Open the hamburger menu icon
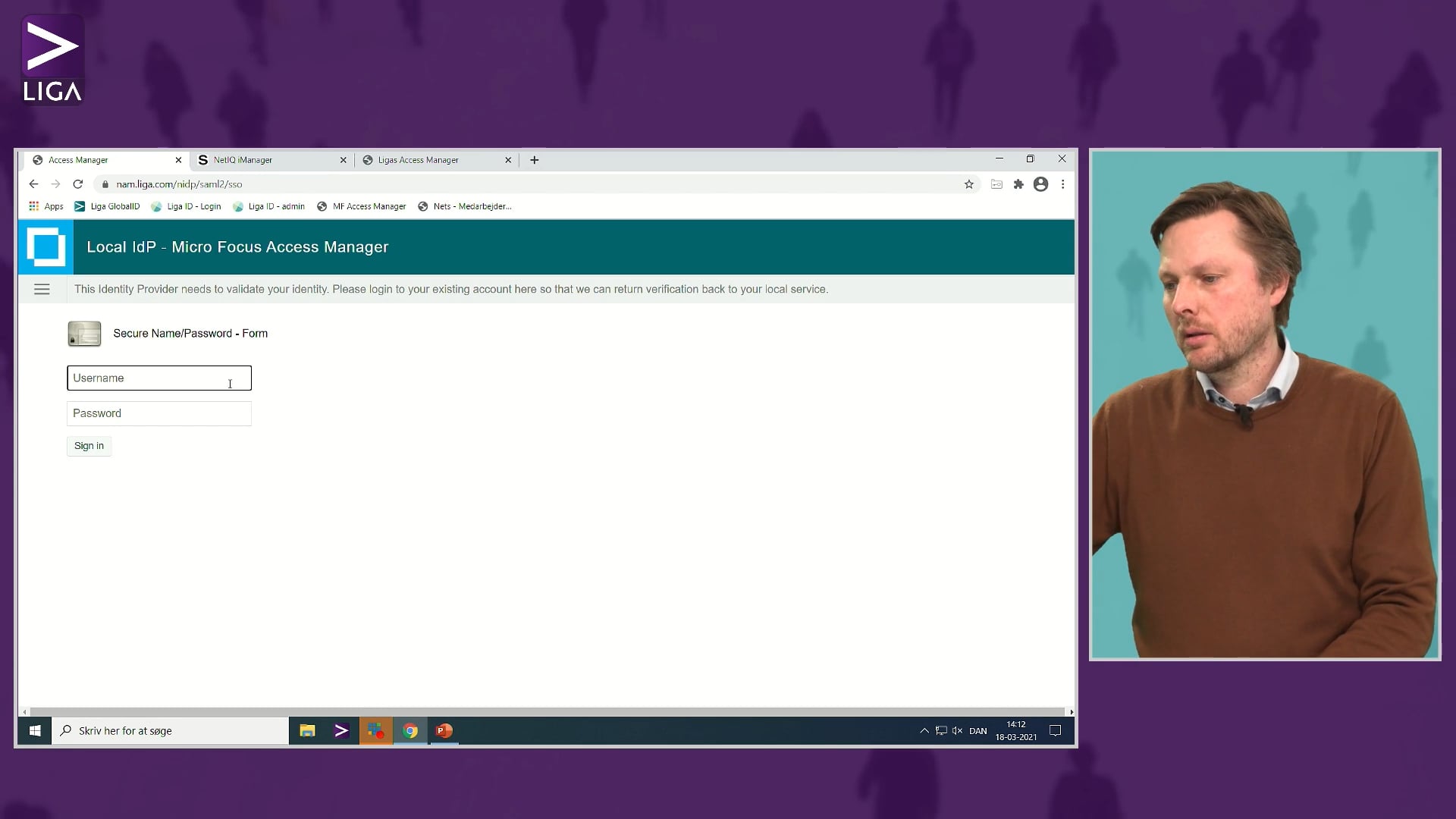Screen dimensions: 1456x819 (x=42, y=289)
